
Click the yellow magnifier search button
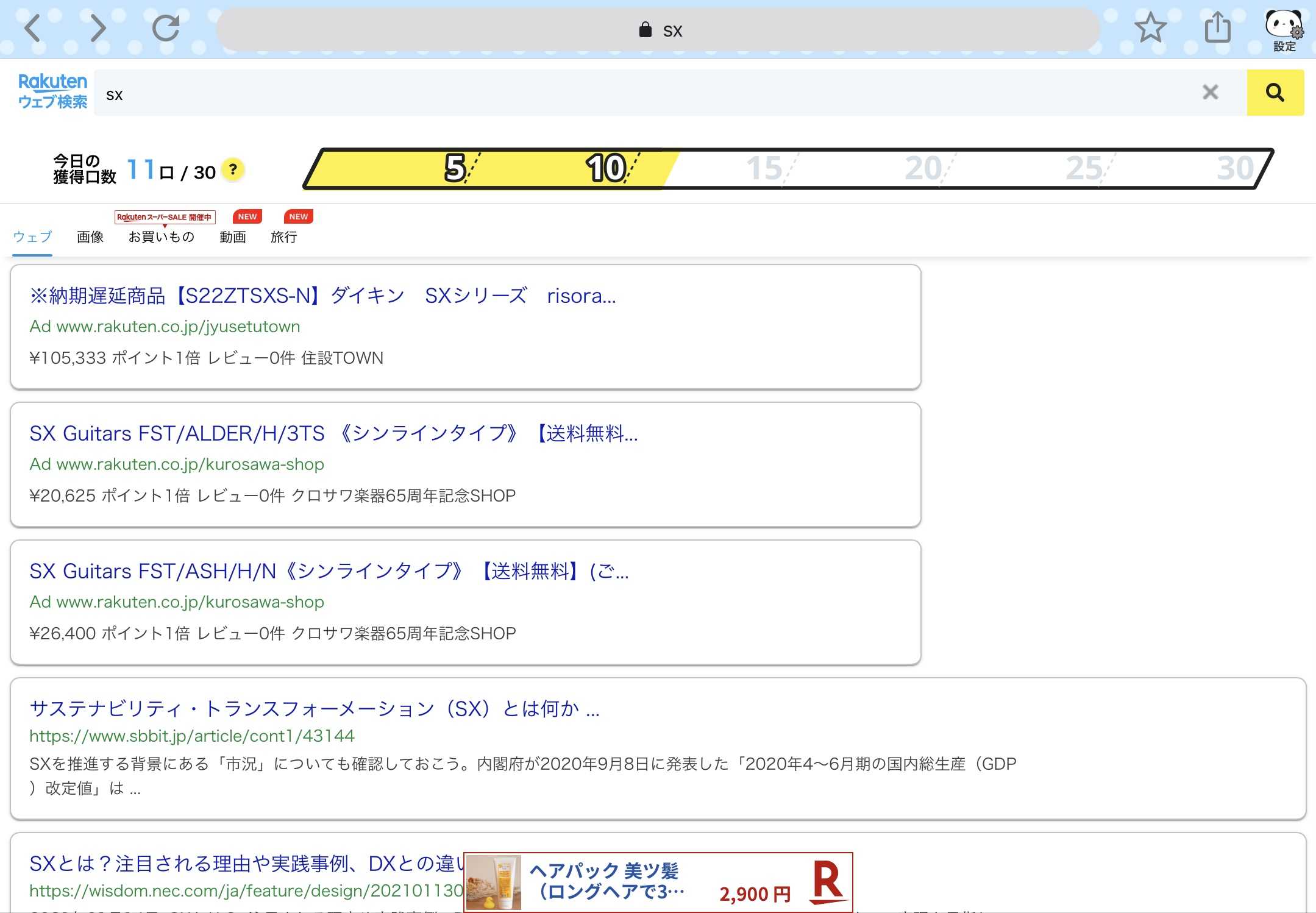(1275, 93)
